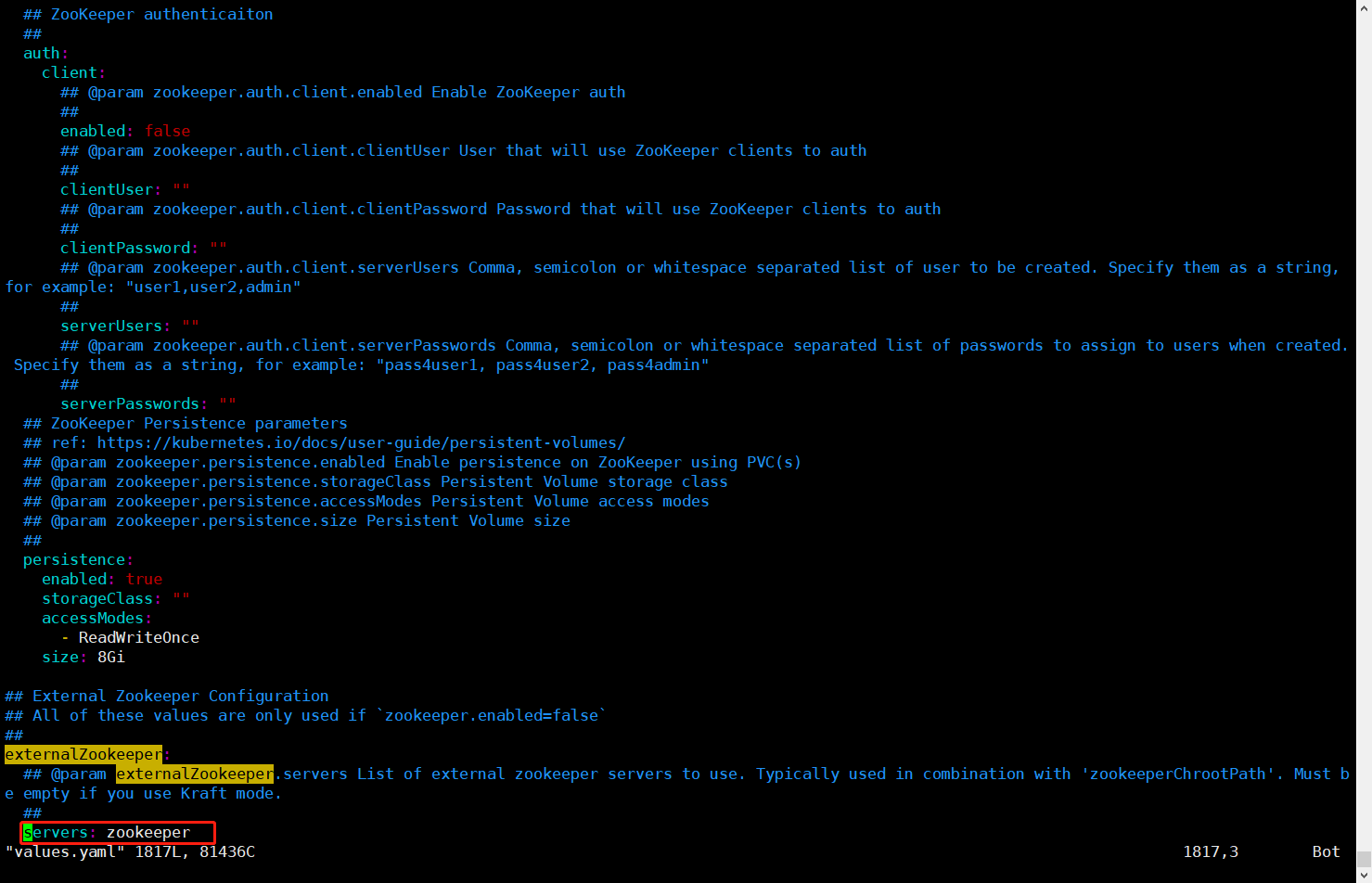The height and width of the screenshot is (883, 1372).
Task: Click the persistence: key line
Action: pos(78,559)
